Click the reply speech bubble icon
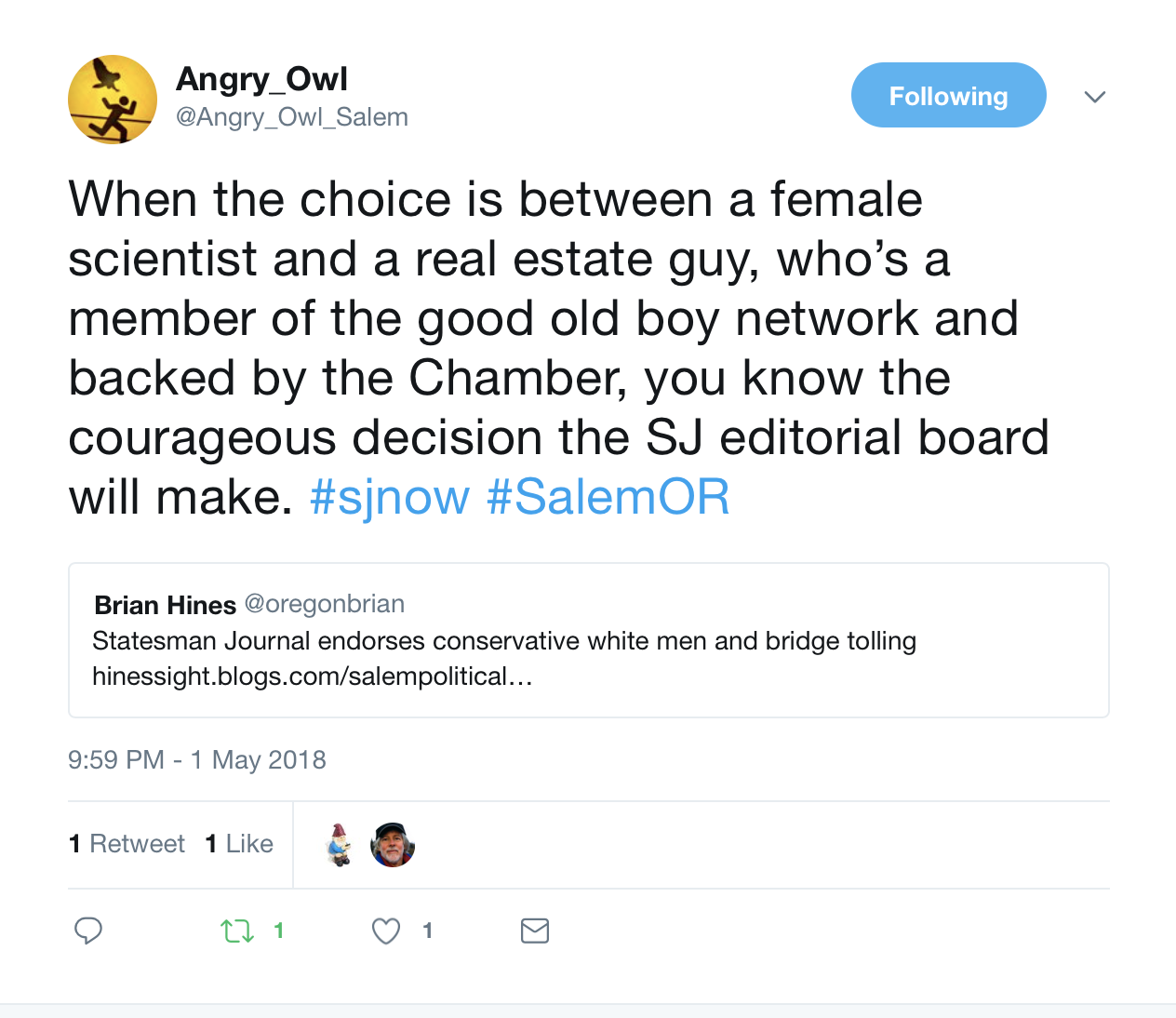Viewport: 1176px width, 1018px height. pyautogui.click(x=88, y=931)
